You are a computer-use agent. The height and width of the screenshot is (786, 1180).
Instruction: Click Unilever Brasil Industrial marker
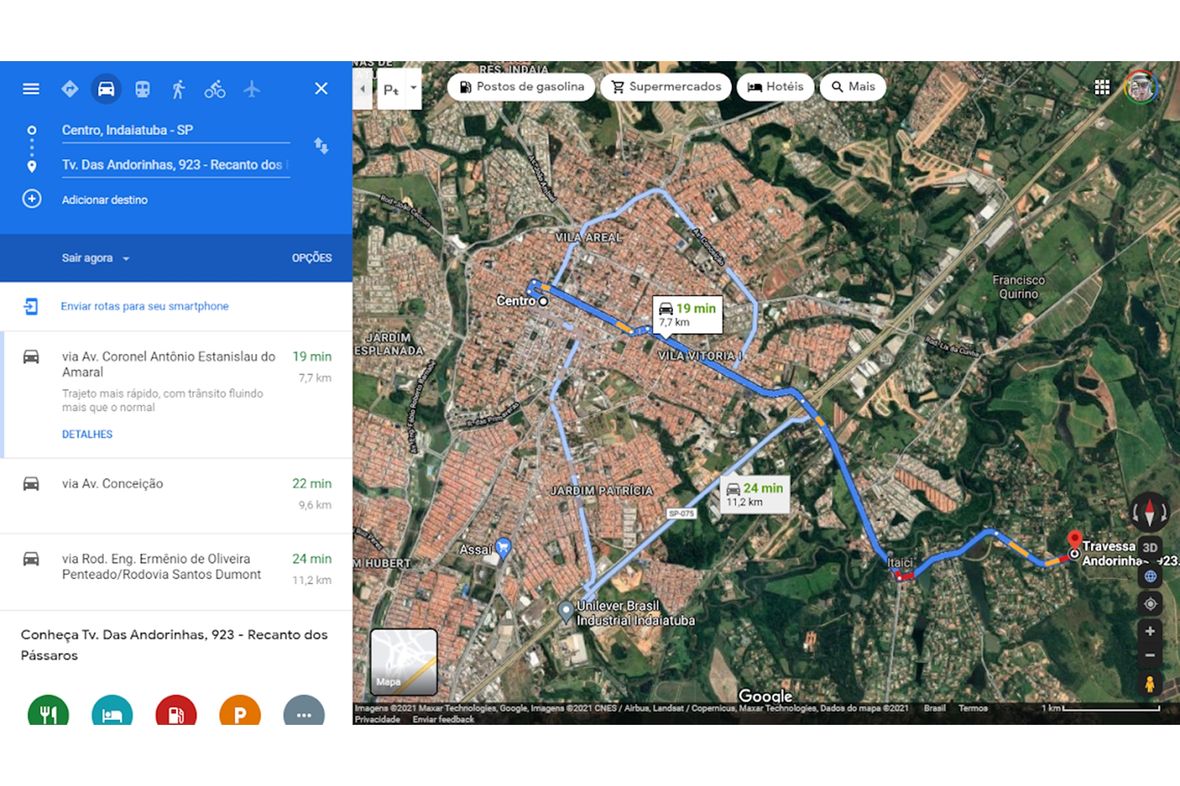tap(566, 611)
